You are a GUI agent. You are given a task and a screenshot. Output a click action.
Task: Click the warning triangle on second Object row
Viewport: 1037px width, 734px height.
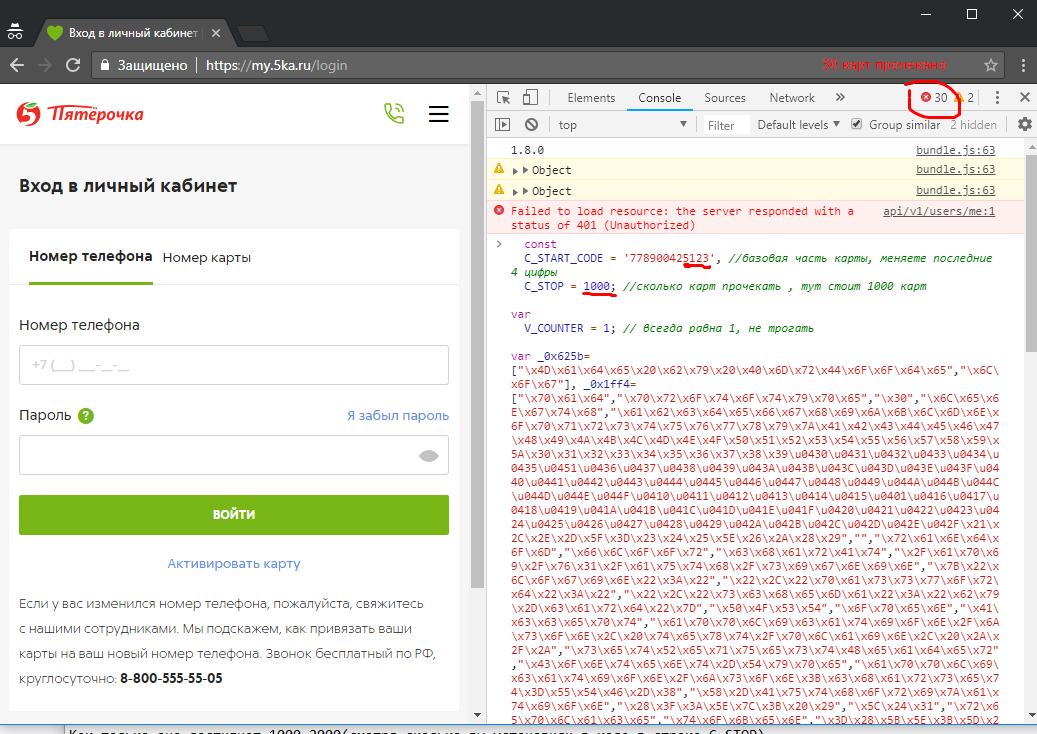tap(499, 190)
